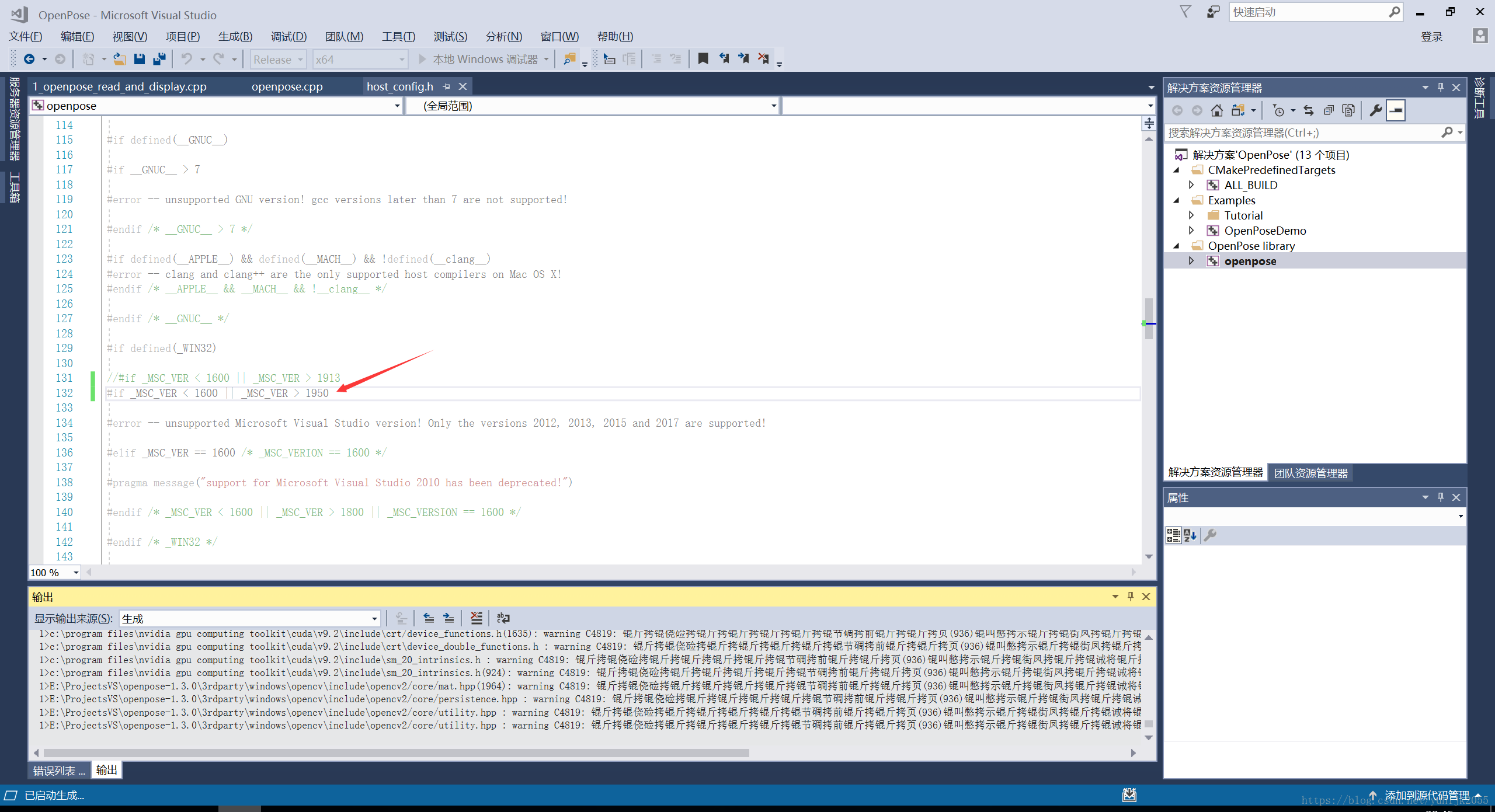Open the 生成(B) Build menu

pos(235,36)
